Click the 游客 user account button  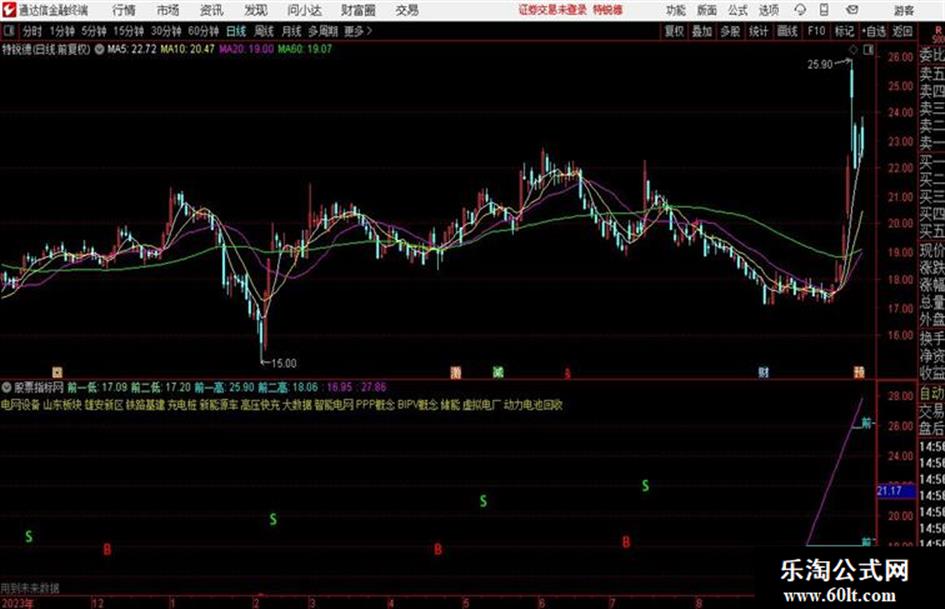point(903,10)
